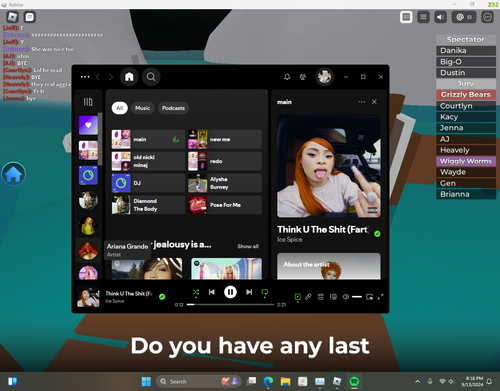Open Spotify from the taskbar
This screenshot has width=500, height=391.
(x=354, y=381)
